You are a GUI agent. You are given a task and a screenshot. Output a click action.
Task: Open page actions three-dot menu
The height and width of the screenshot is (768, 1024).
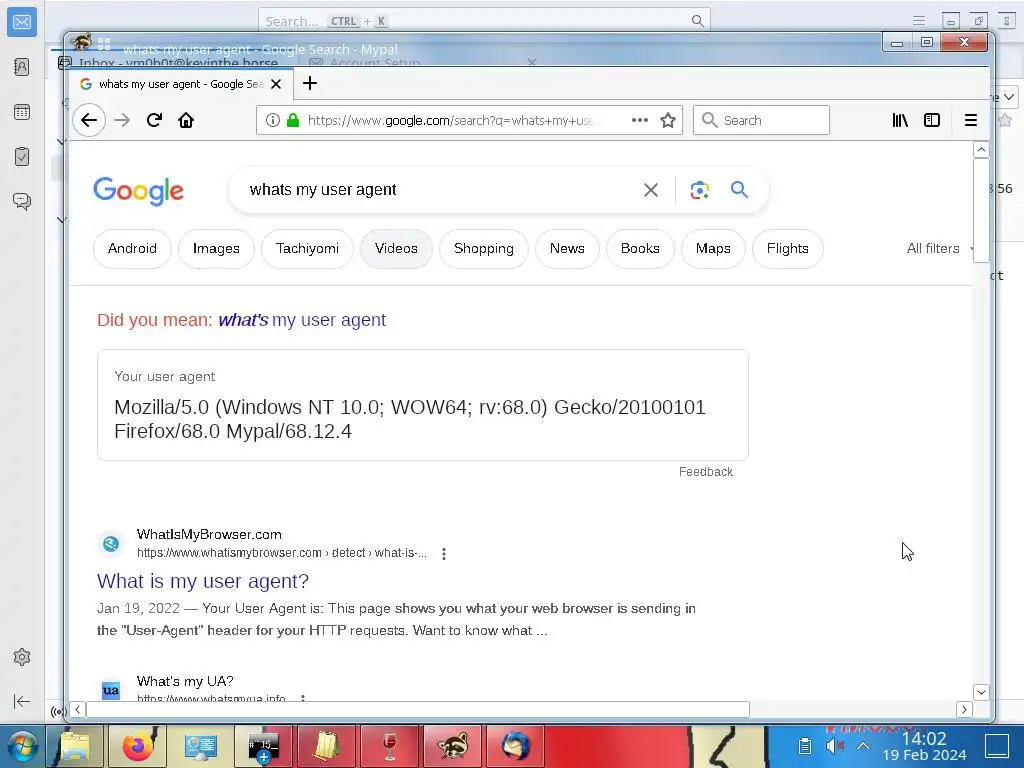[640, 120]
